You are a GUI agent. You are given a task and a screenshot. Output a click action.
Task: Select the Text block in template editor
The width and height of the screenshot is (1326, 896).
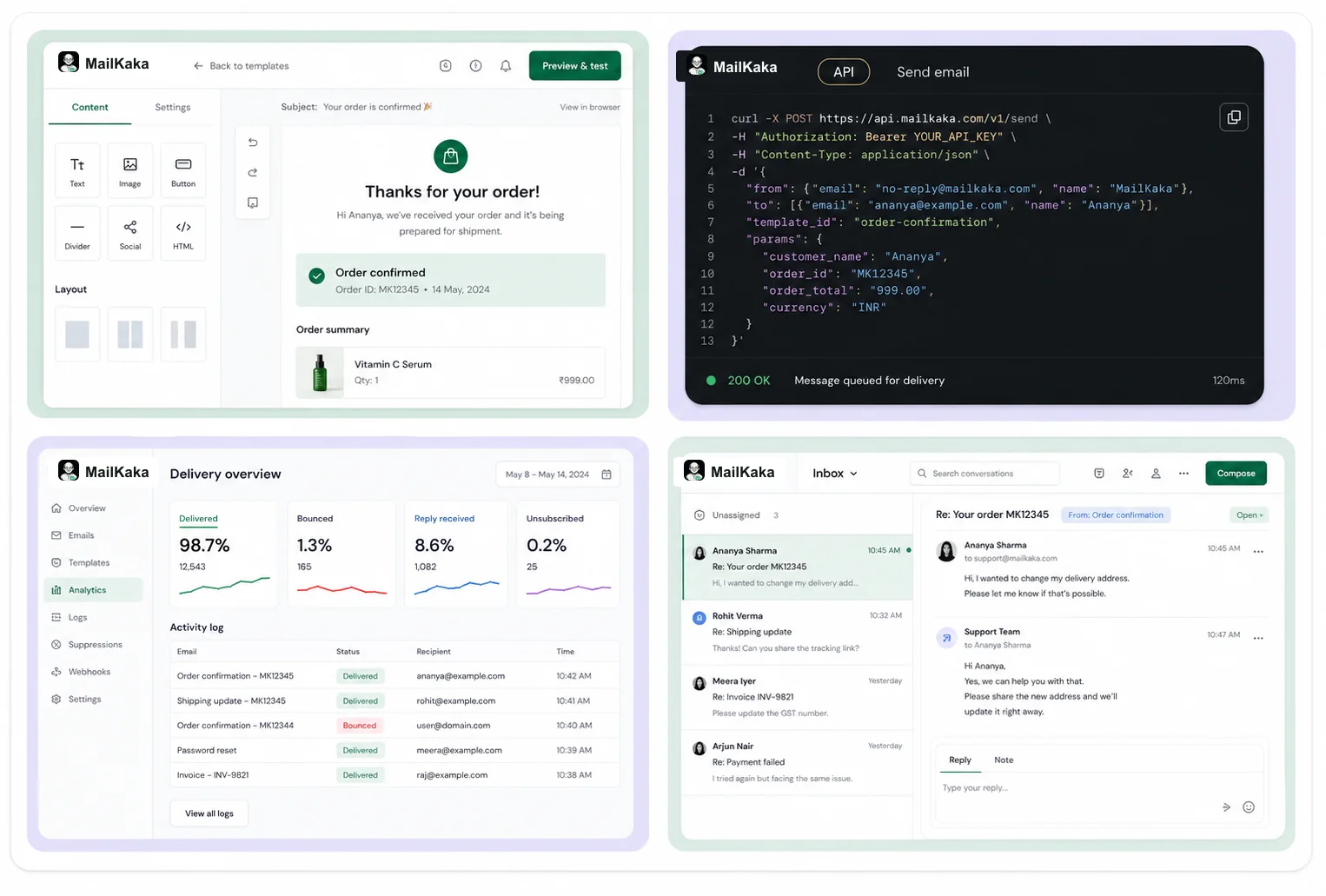point(77,171)
